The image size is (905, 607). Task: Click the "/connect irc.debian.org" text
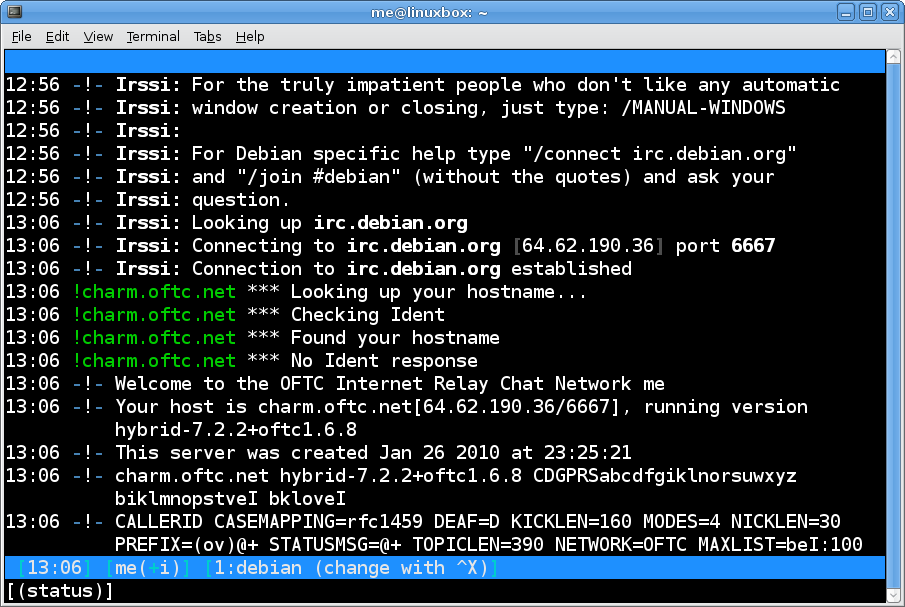coord(660,153)
